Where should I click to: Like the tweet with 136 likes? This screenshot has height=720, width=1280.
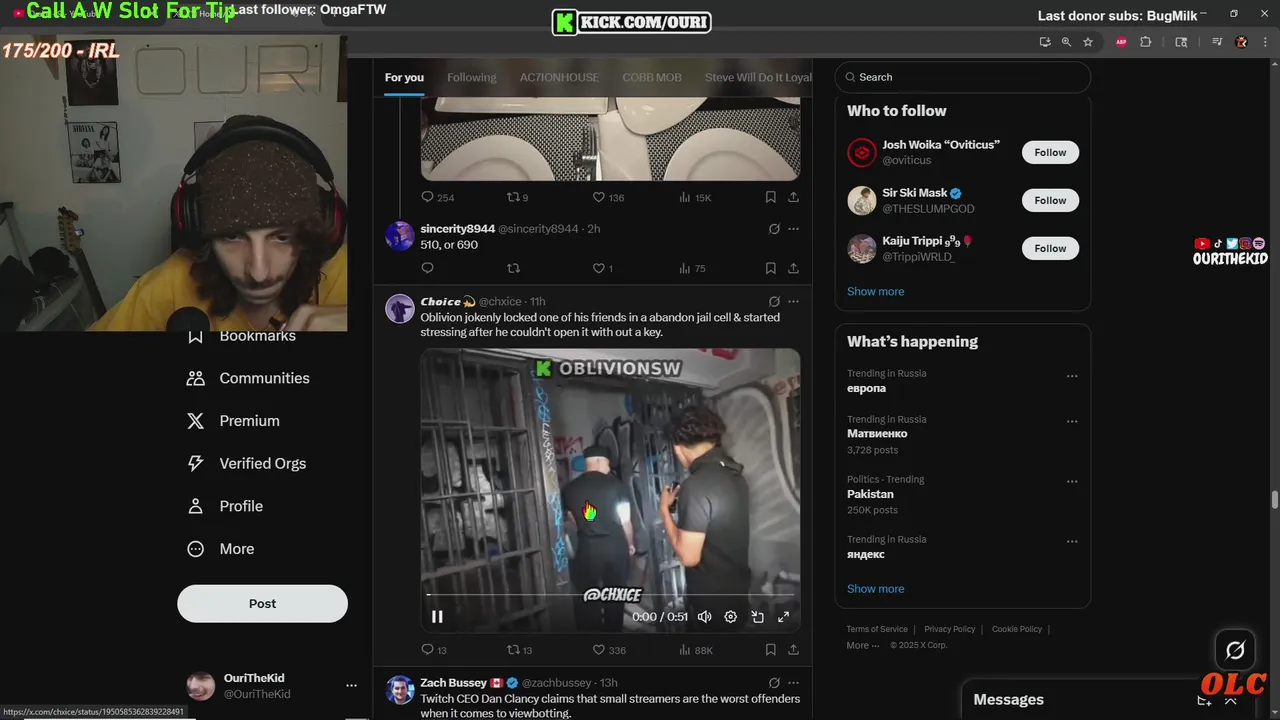(x=608, y=197)
